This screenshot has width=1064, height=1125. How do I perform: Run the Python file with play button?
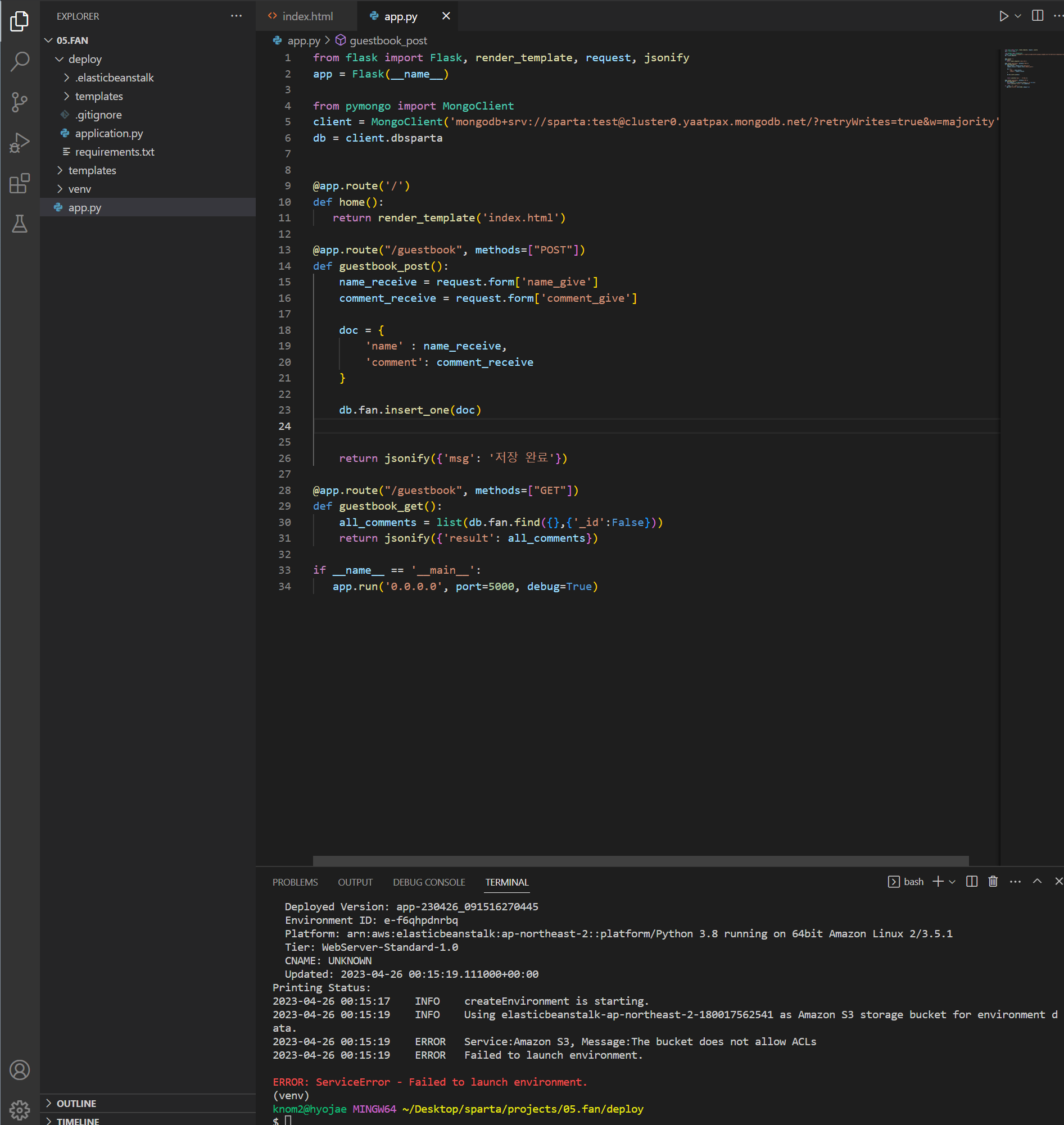coord(1004,16)
